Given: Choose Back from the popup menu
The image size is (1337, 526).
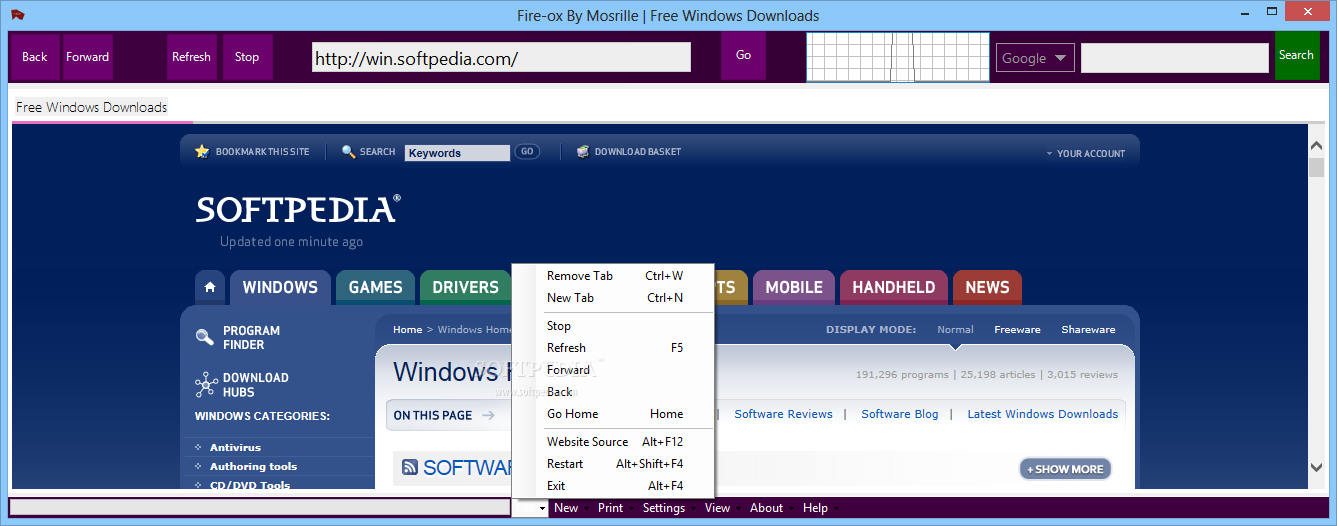Looking at the screenshot, I should [x=613, y=392].
